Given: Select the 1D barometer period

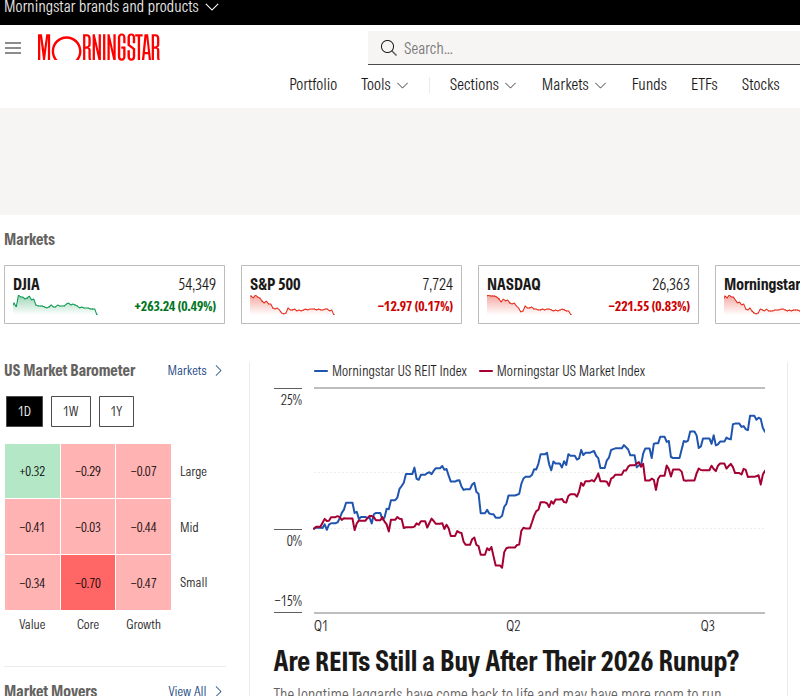Looking at the screenshot, I should (24, 411).
